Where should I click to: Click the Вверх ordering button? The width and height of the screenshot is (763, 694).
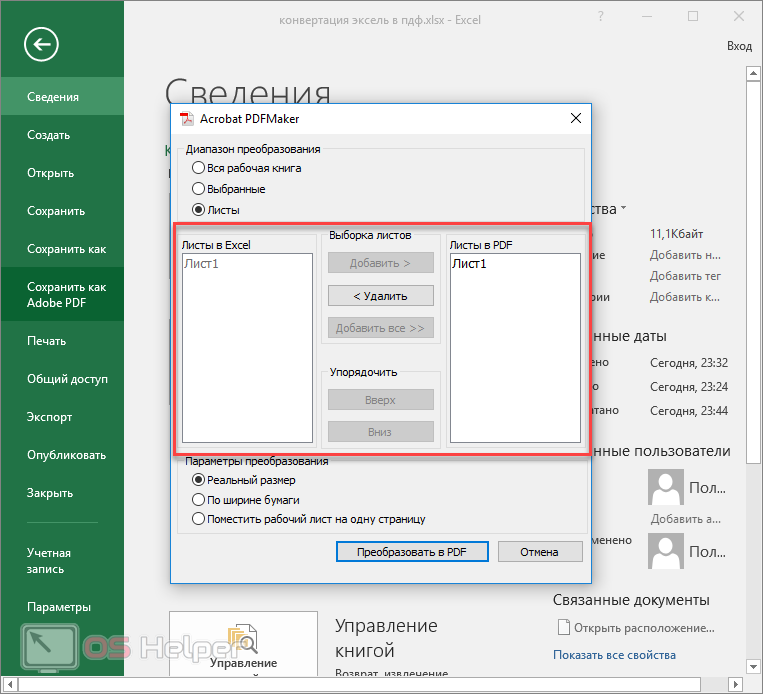click(381, 400)
